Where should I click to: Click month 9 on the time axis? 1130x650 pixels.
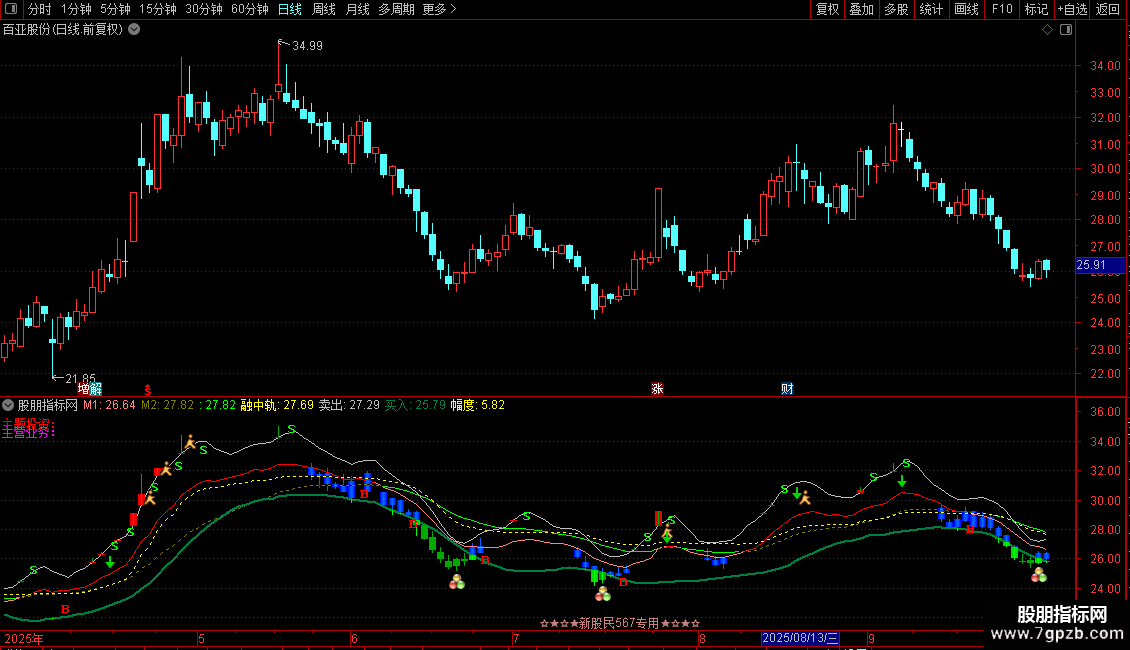click(871, 638)
